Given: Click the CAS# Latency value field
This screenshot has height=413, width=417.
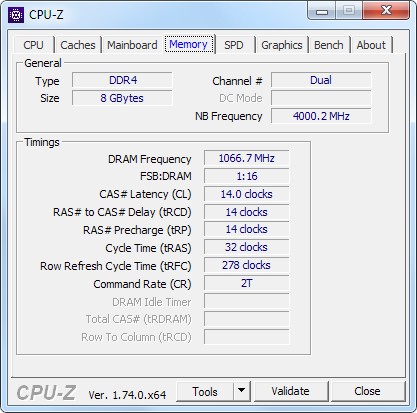Looking at the screenshot, I should pyautogui.click(x=246, y=194).
